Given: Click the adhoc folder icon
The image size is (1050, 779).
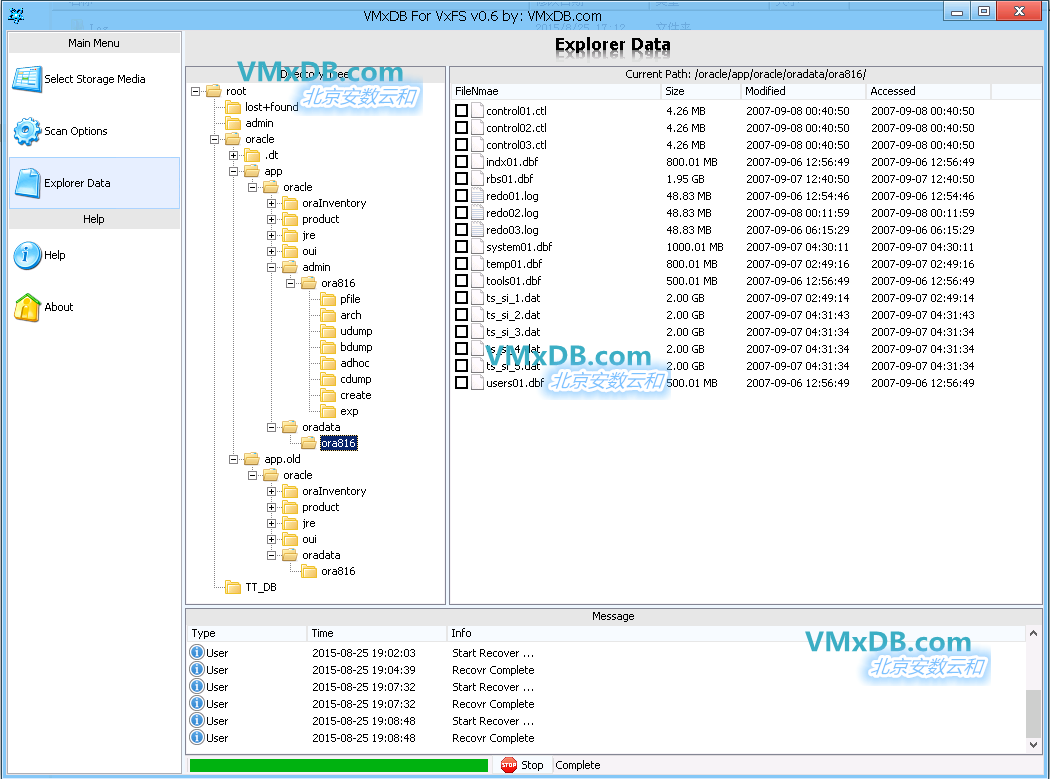Looking at the screenshot, I should click(327, 363).
